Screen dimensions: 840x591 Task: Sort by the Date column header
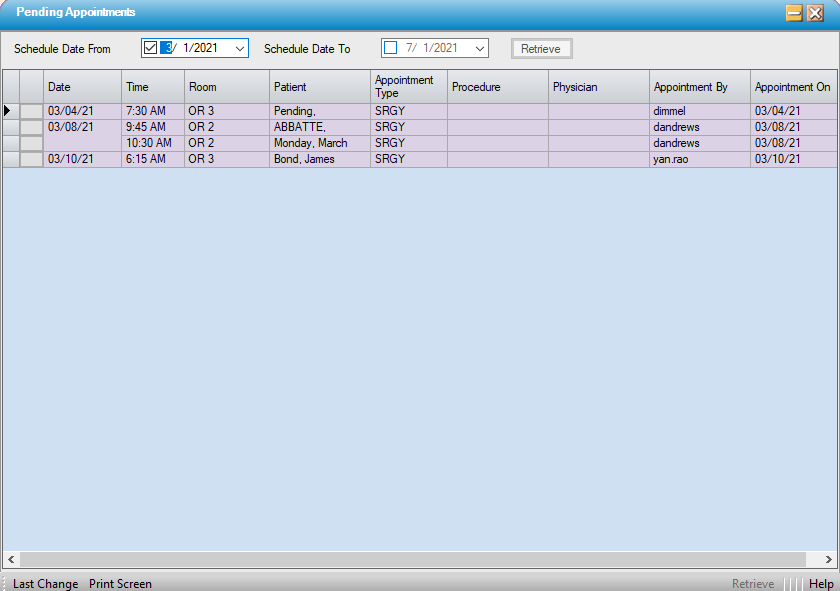82,87
